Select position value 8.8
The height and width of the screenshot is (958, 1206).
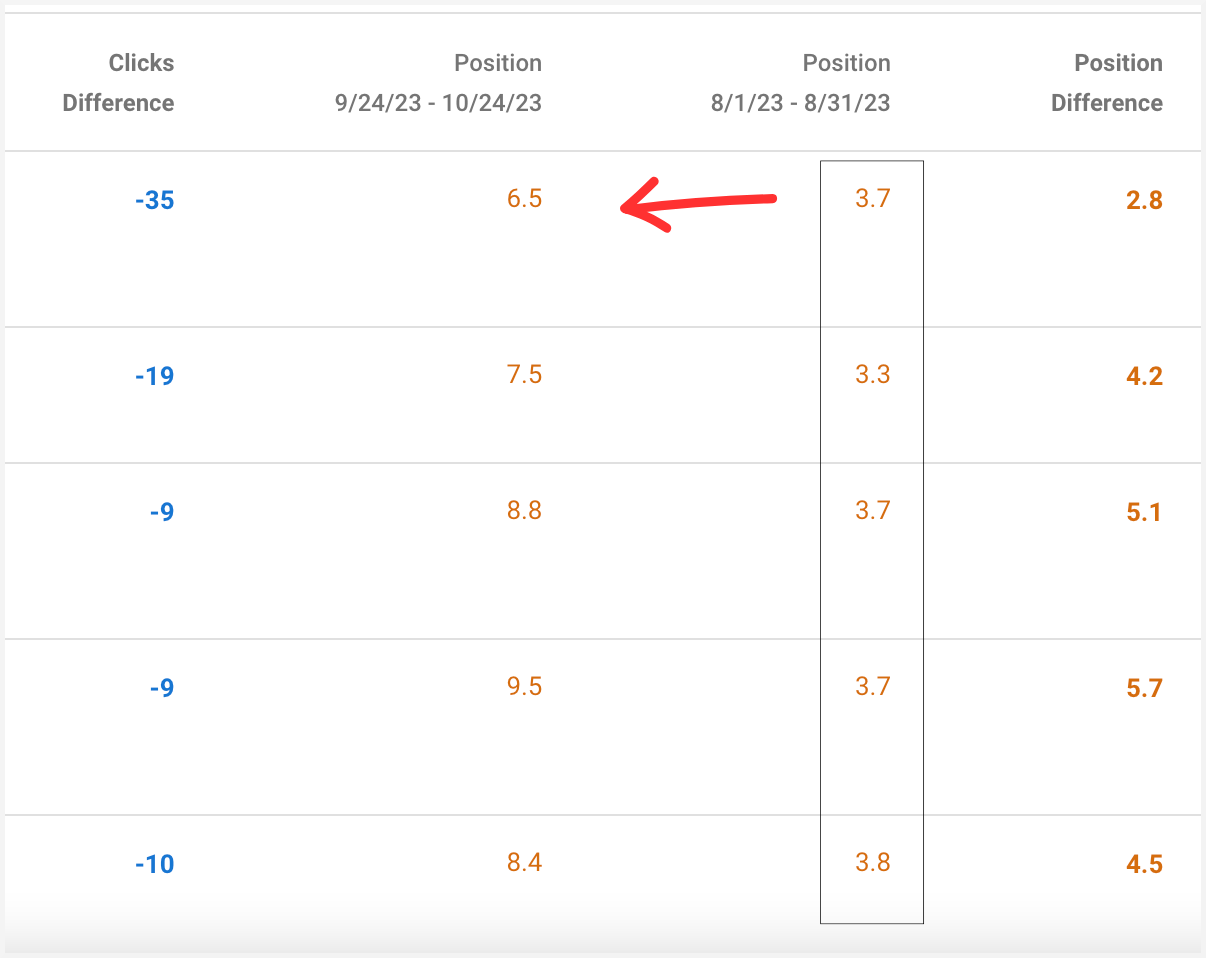coord(524,510)
